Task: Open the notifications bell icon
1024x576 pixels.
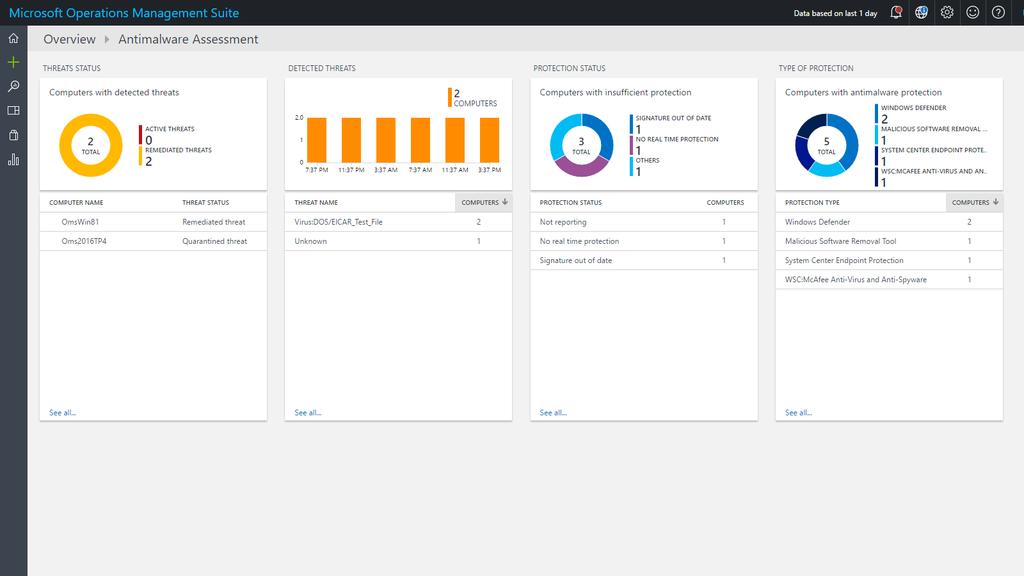Action: point(896,12)
